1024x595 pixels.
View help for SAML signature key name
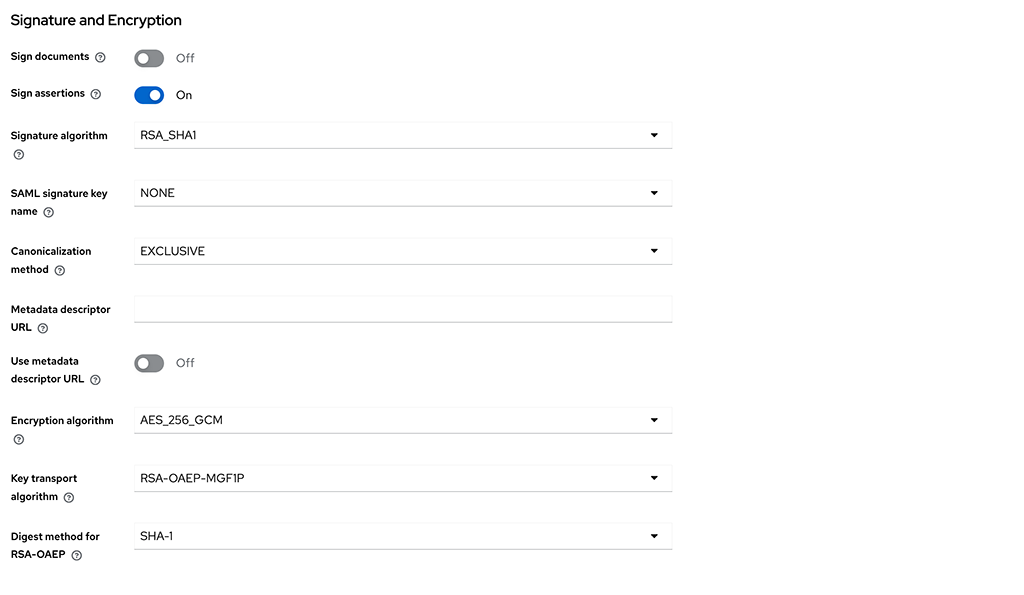coord(48,211)
